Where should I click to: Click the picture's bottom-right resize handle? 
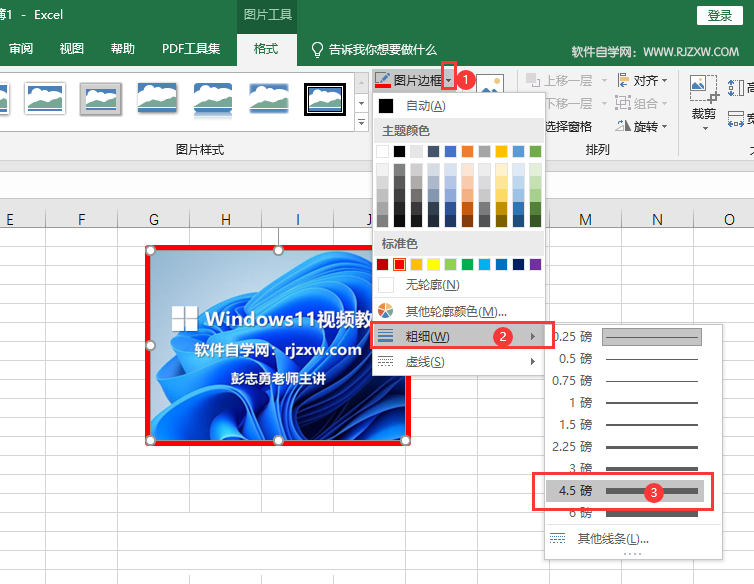pos(405,440)
